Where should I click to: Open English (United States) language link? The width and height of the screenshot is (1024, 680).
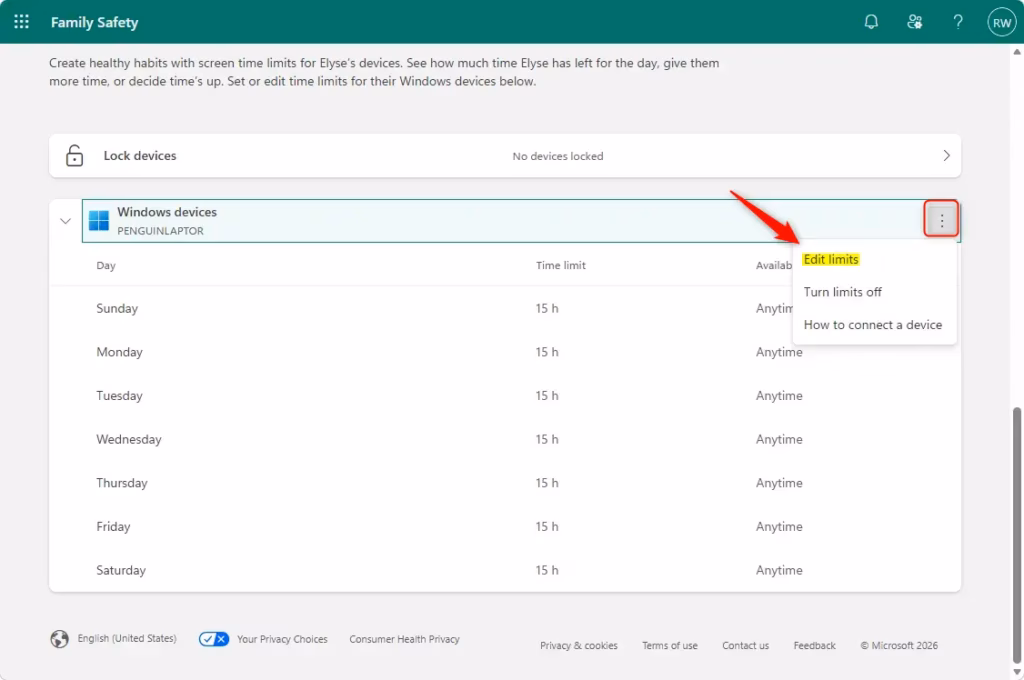click(x=127, y=638)
